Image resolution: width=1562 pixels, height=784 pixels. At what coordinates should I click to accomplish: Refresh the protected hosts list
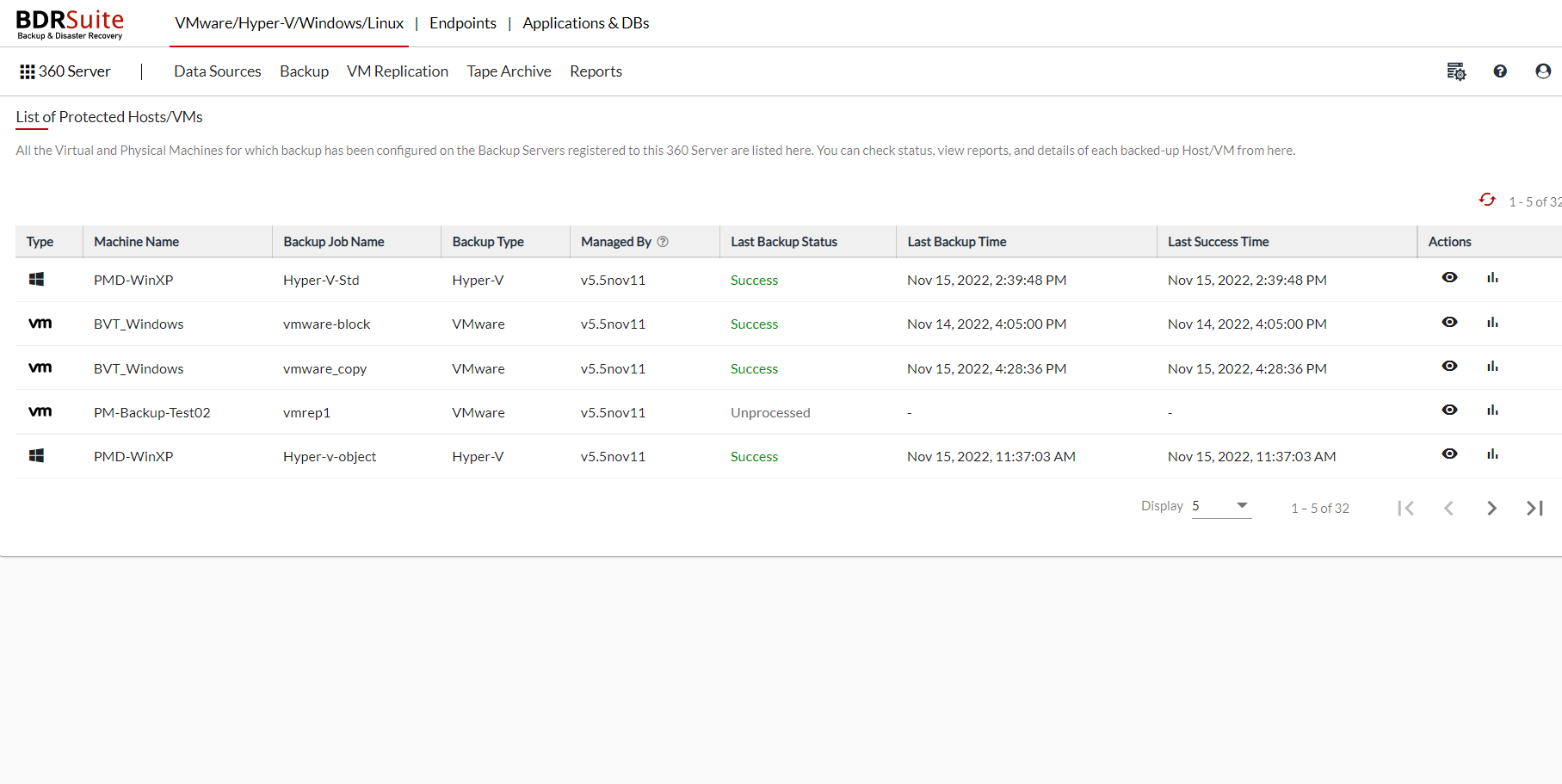tap(1487, 200)
